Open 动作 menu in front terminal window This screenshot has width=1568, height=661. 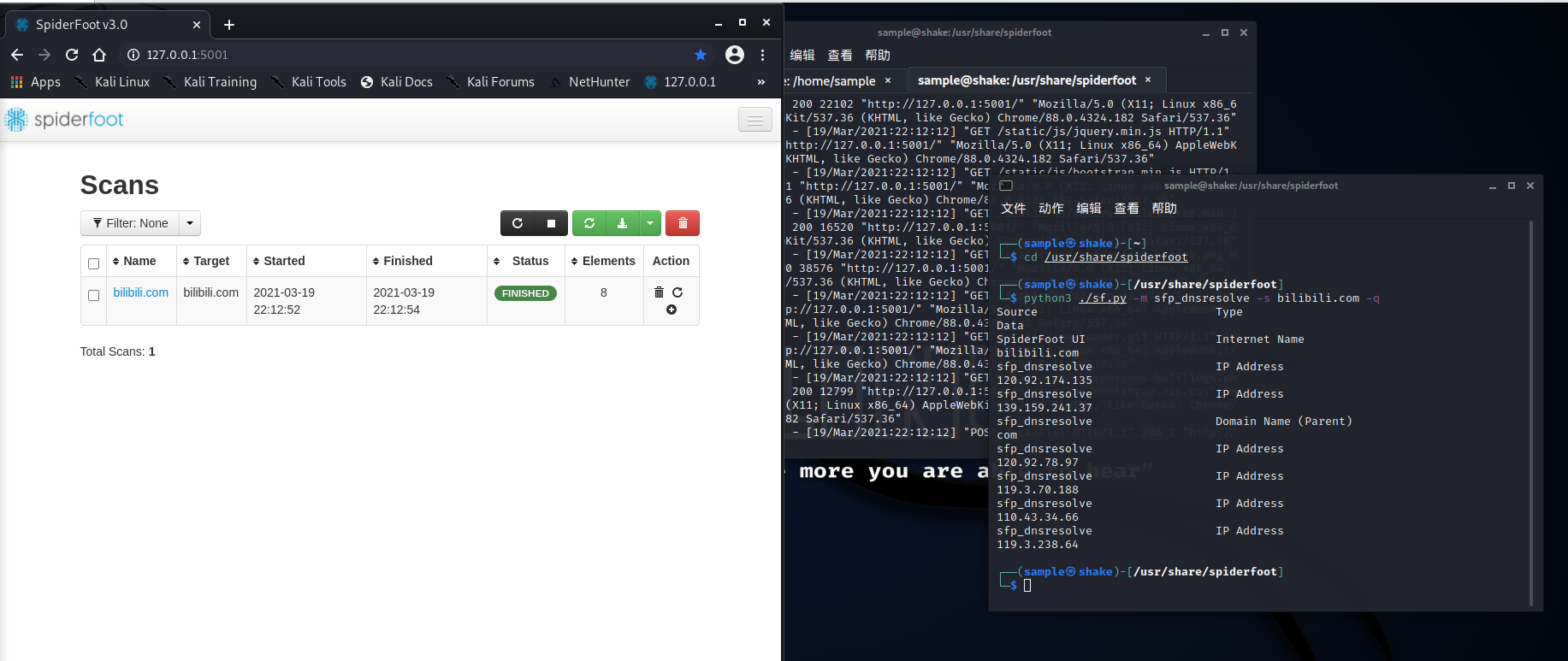click(1051, 209)
